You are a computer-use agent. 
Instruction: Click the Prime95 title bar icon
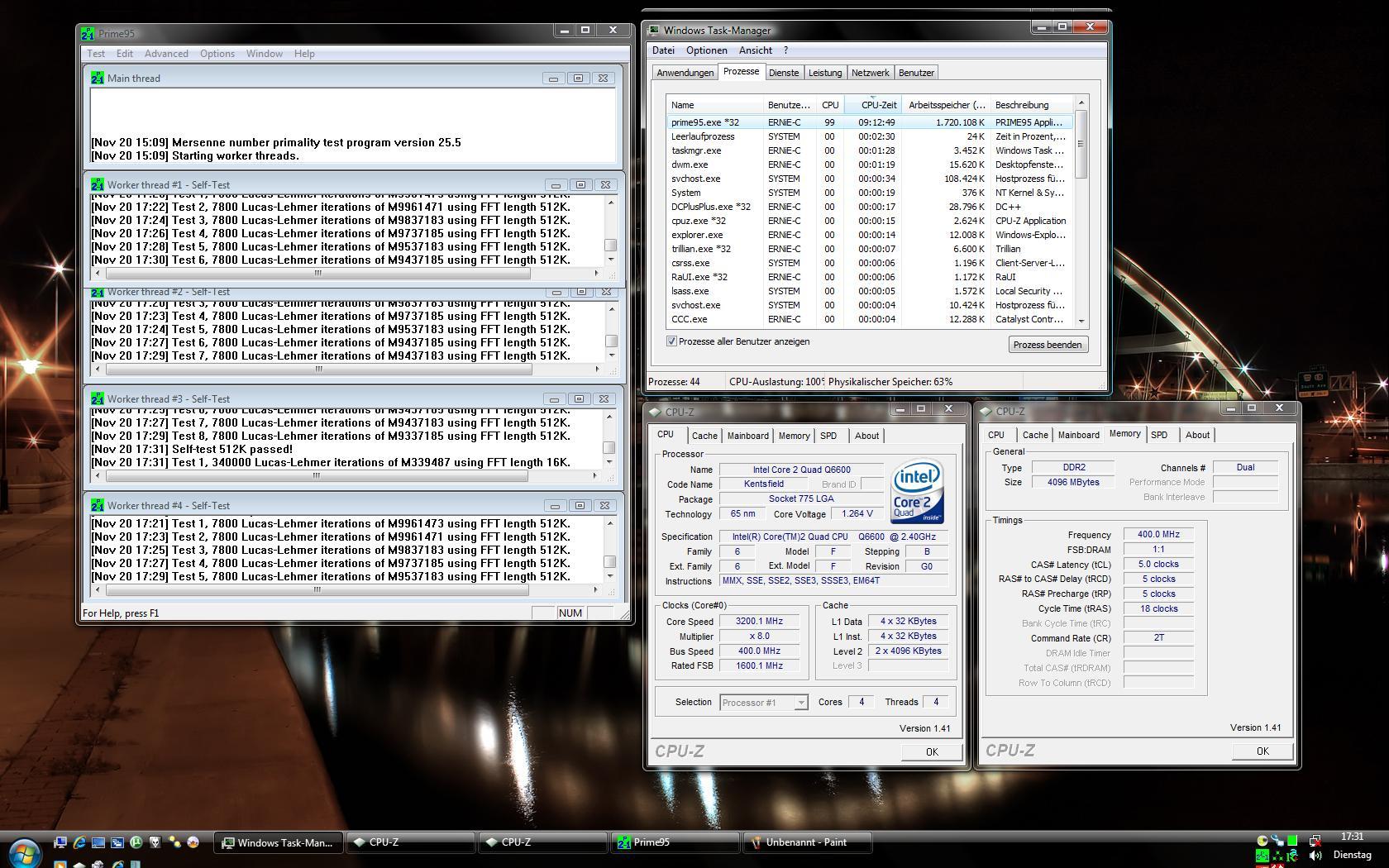tap(88, 34)
